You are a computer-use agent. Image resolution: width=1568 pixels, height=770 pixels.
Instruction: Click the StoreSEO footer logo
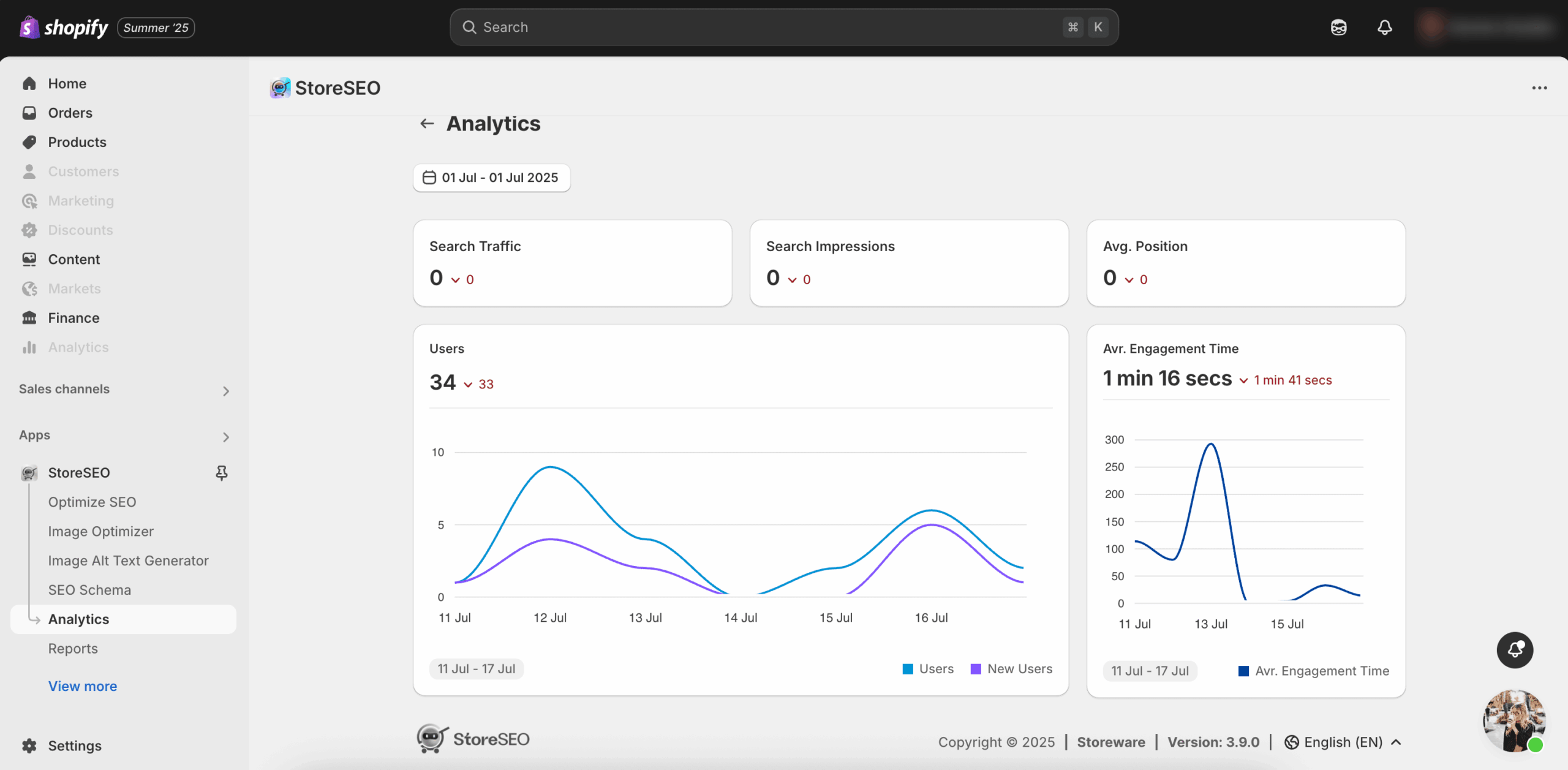[x=473, y=739]
